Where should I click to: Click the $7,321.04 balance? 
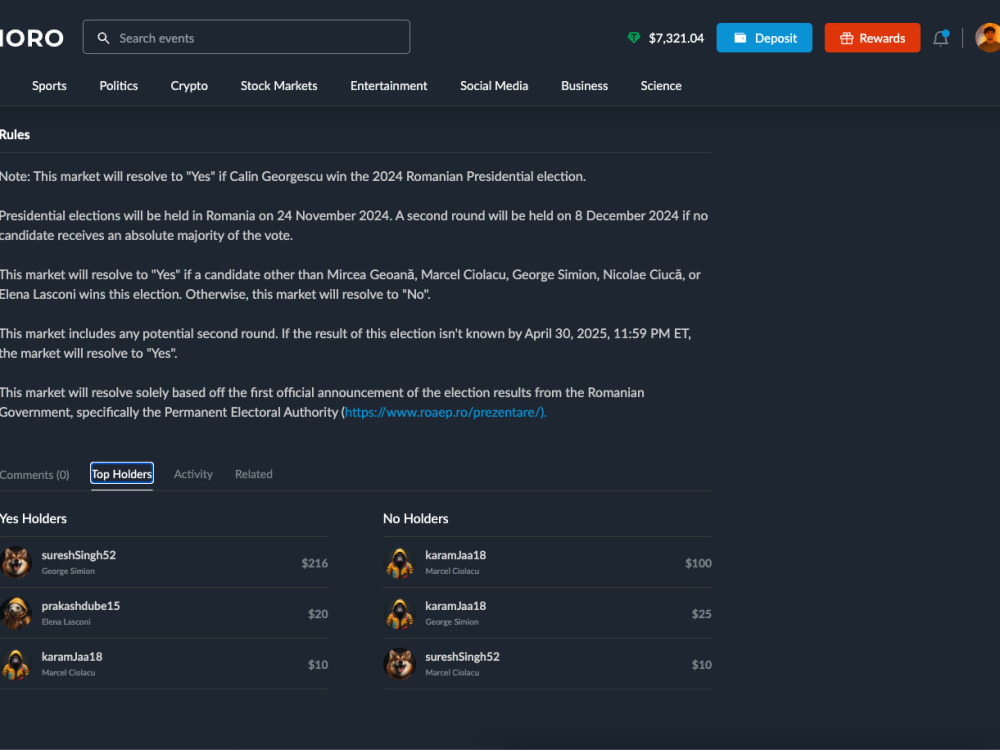[676, 38]
